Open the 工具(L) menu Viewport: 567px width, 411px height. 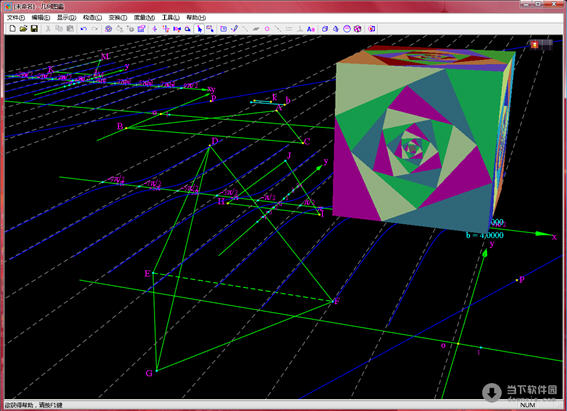pos(171,17)
